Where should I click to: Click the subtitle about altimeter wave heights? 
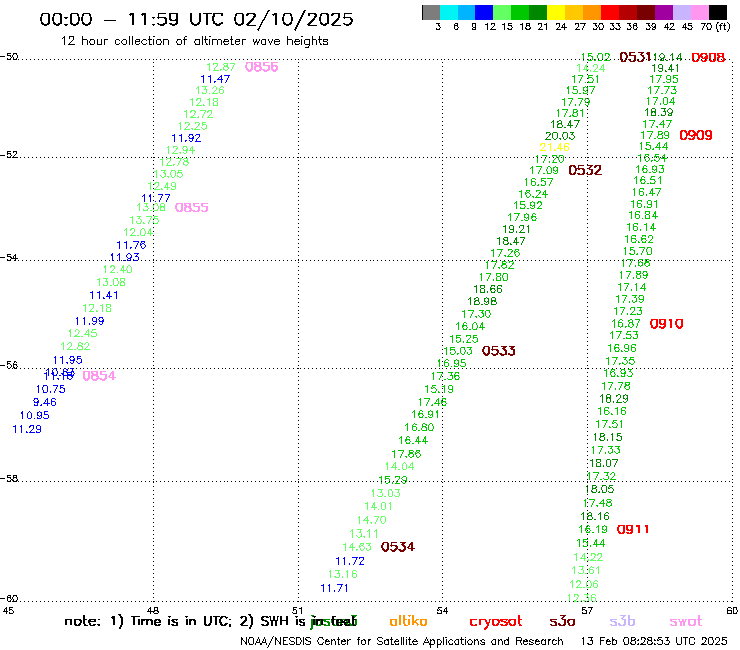tap(195, 41)
